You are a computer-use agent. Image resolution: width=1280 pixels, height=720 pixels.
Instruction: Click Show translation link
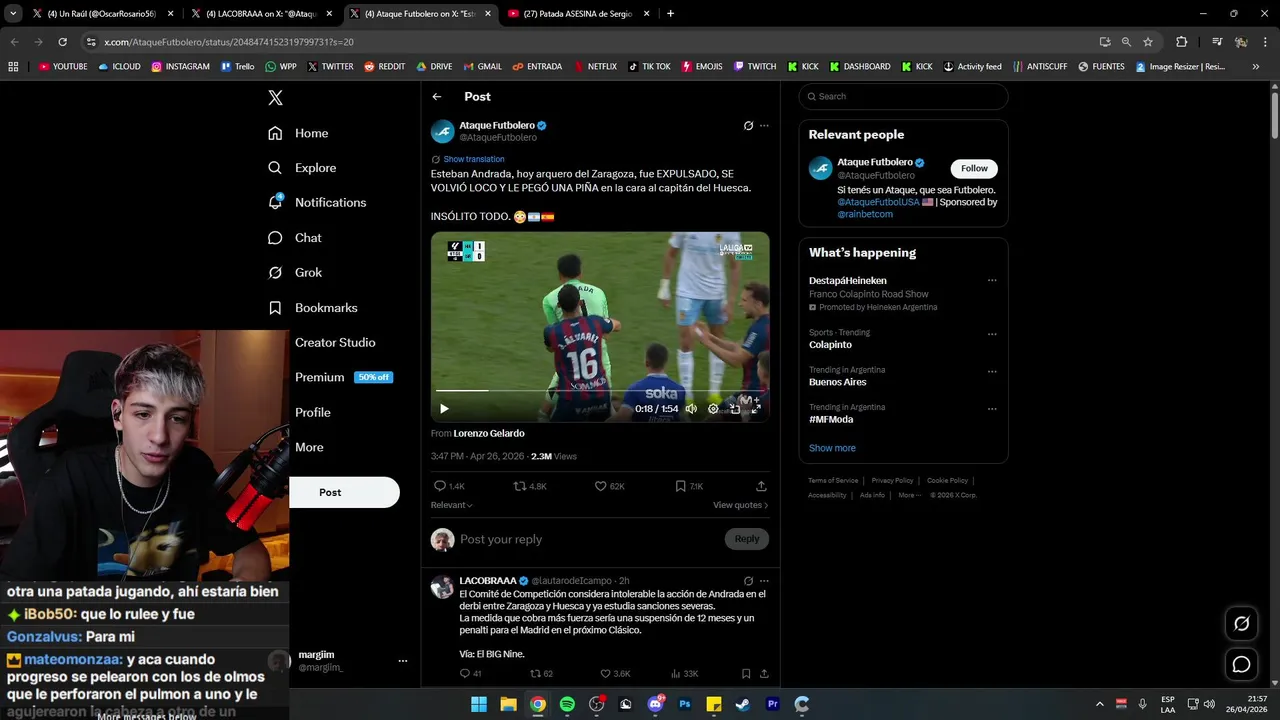(474, 159)
